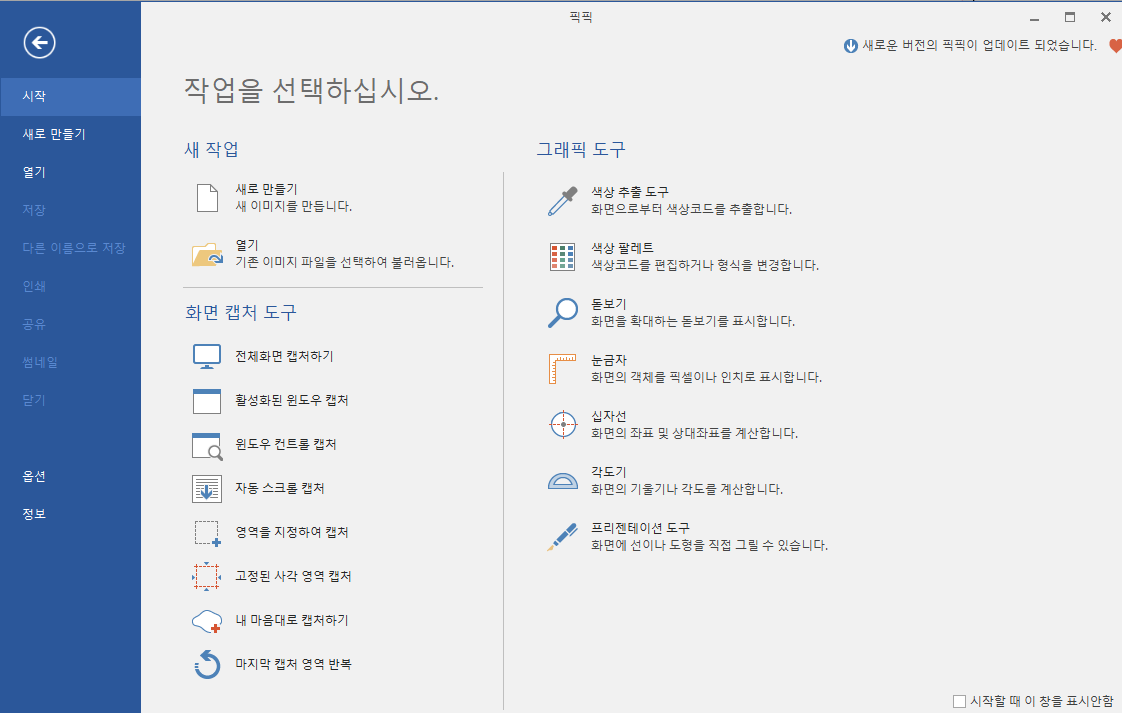
Task: Click the blue update download icon
Action: pos(851,46)
